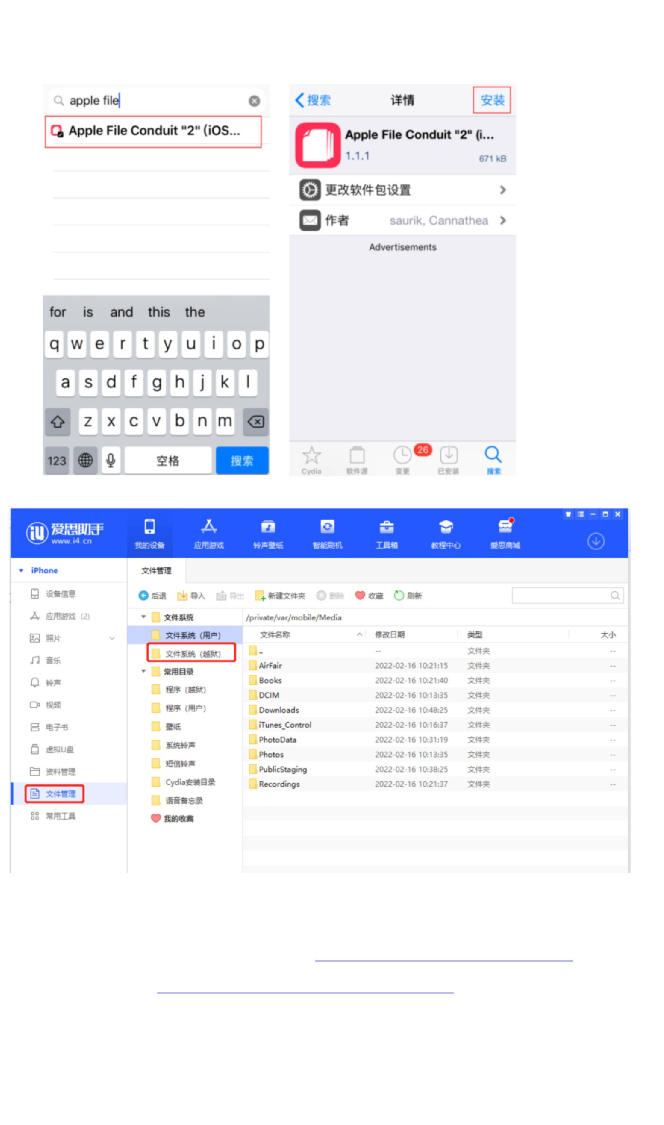Expand the 照片 photos sidebar chevron
Image resolution: width=664 pixels, height=1125 pixels.
click(112, 639)
